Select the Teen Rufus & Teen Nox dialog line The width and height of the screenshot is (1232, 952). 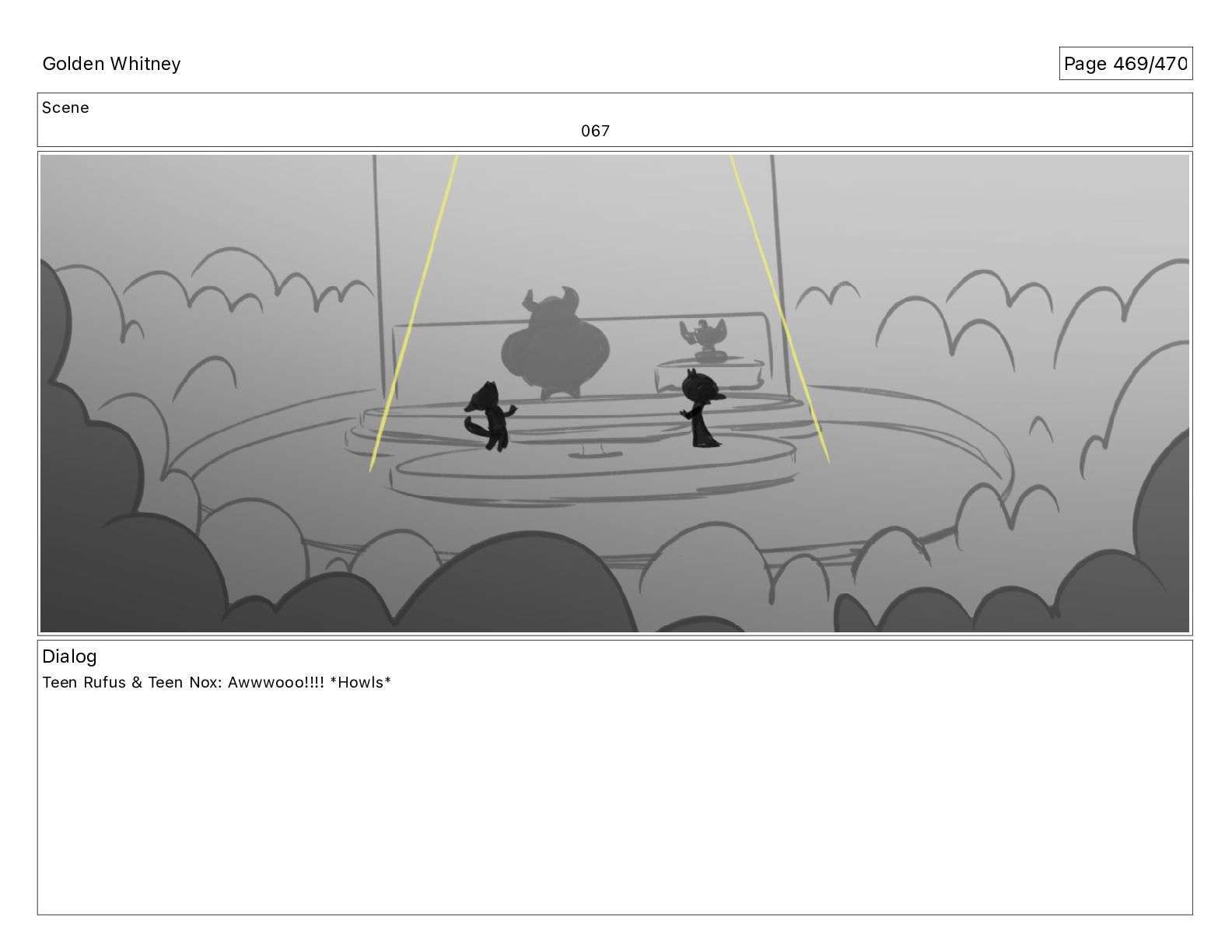[x=216, y=683]
